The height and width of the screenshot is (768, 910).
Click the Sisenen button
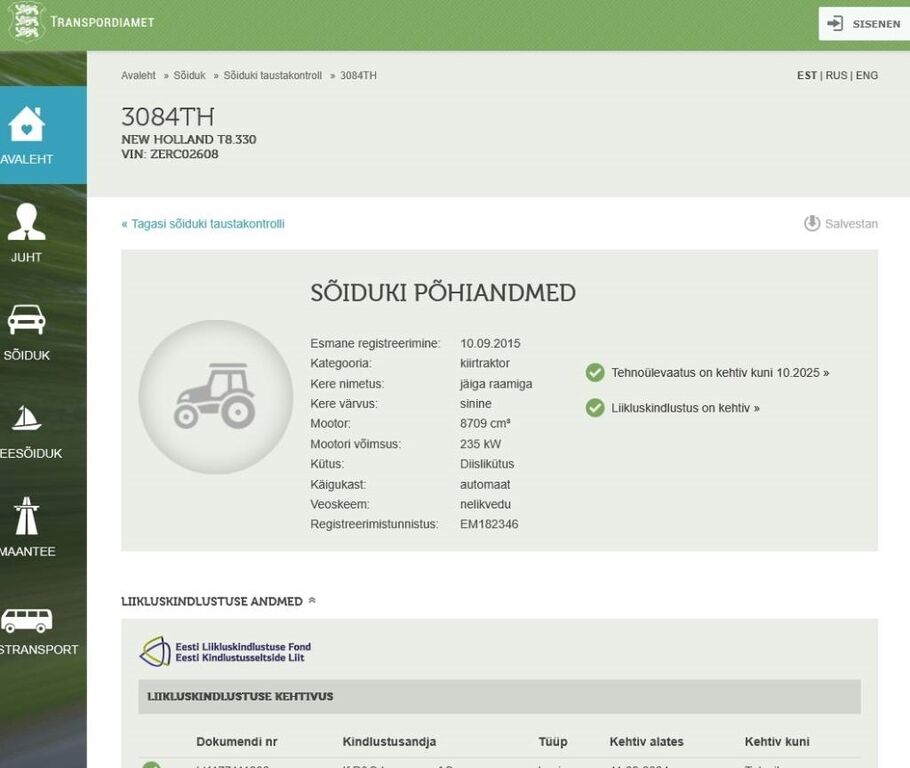tap(864, 24)
